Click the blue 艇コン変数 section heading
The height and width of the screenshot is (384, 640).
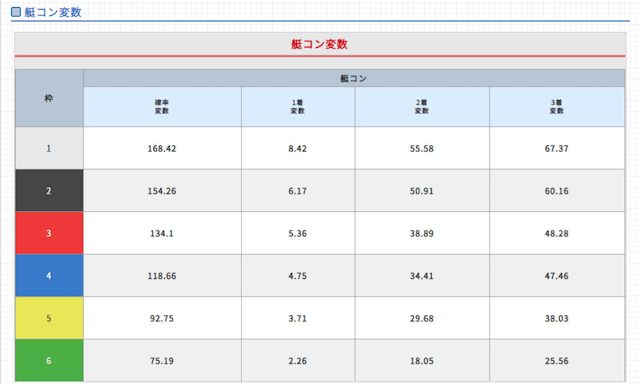53,12
